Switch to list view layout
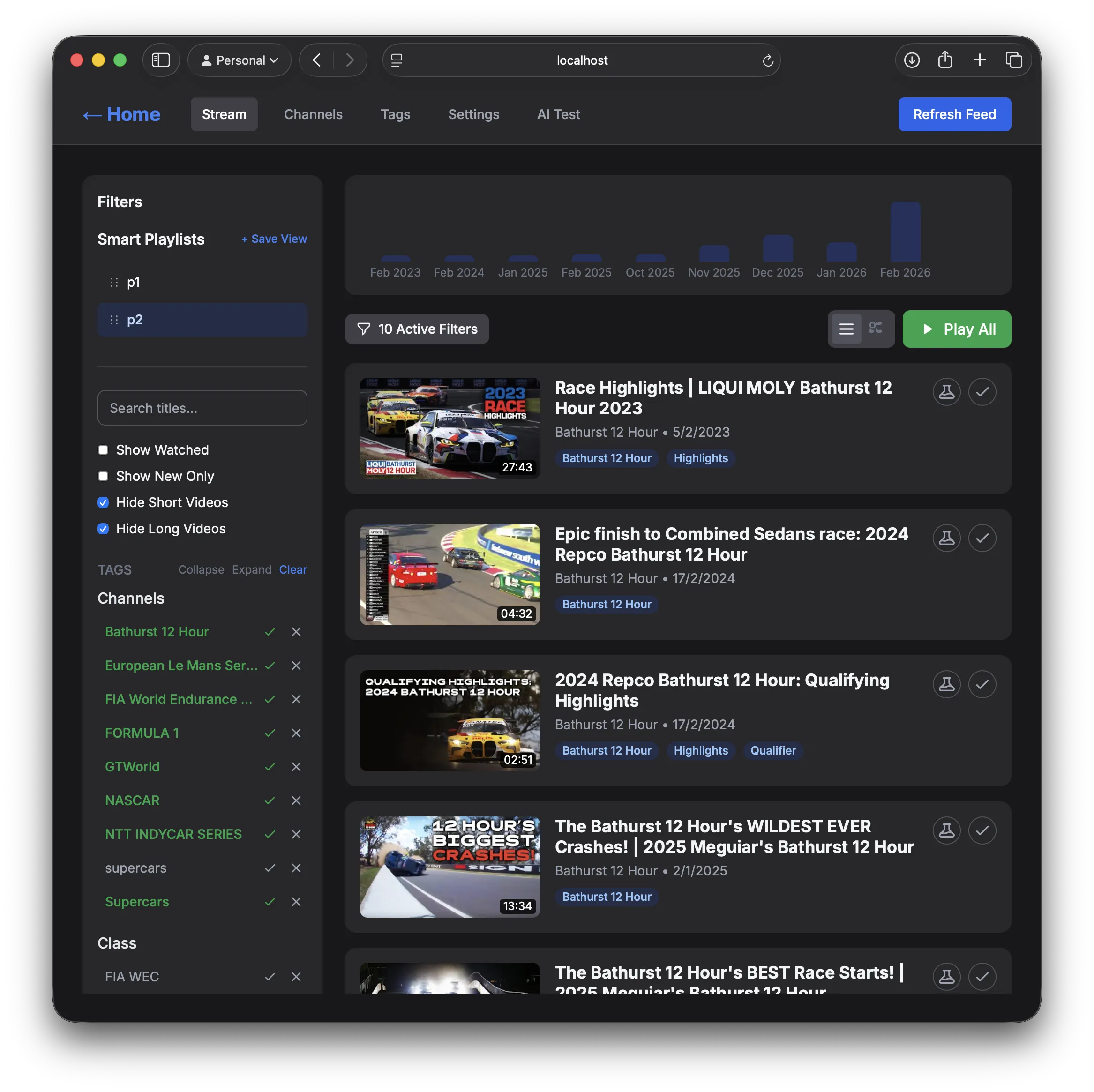Viewport: 1094px width, 1092px height. (846, 329)
